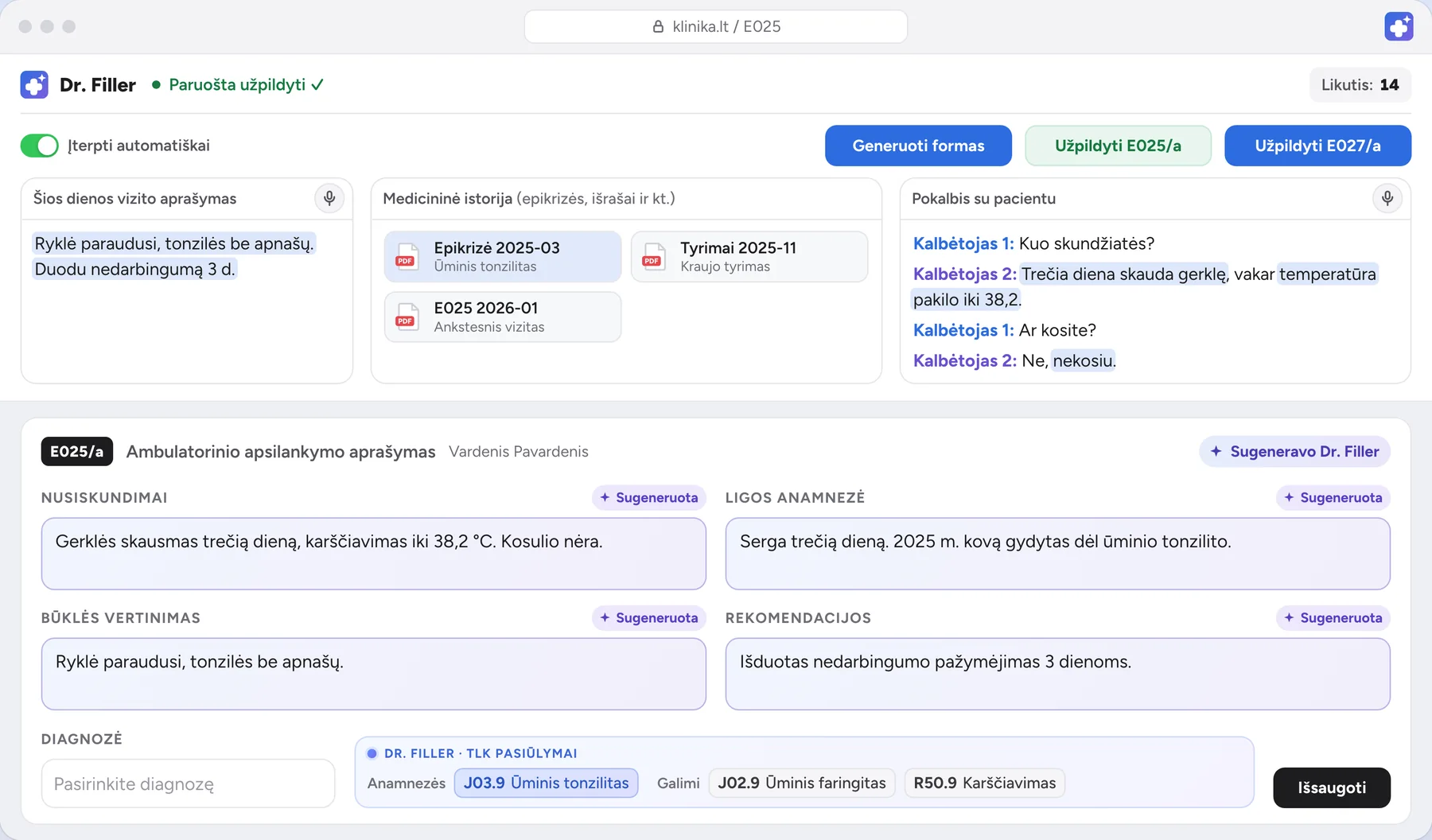This screenshot has height=840, width=1432.
Task: Click the visit description text area
Action: [x=187, y=301]
